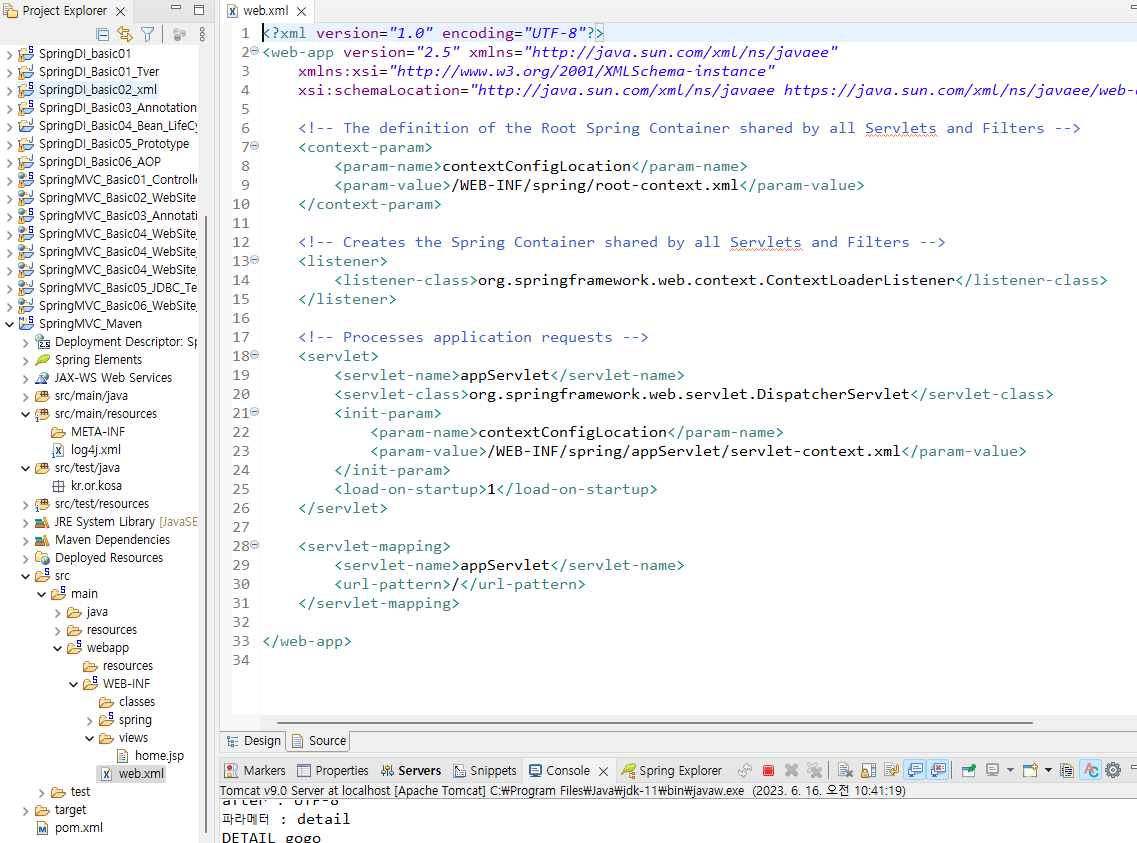Click the Deployed Resources icon
The height and width of the screenshot is (843, 1137).
coord(43,559)
